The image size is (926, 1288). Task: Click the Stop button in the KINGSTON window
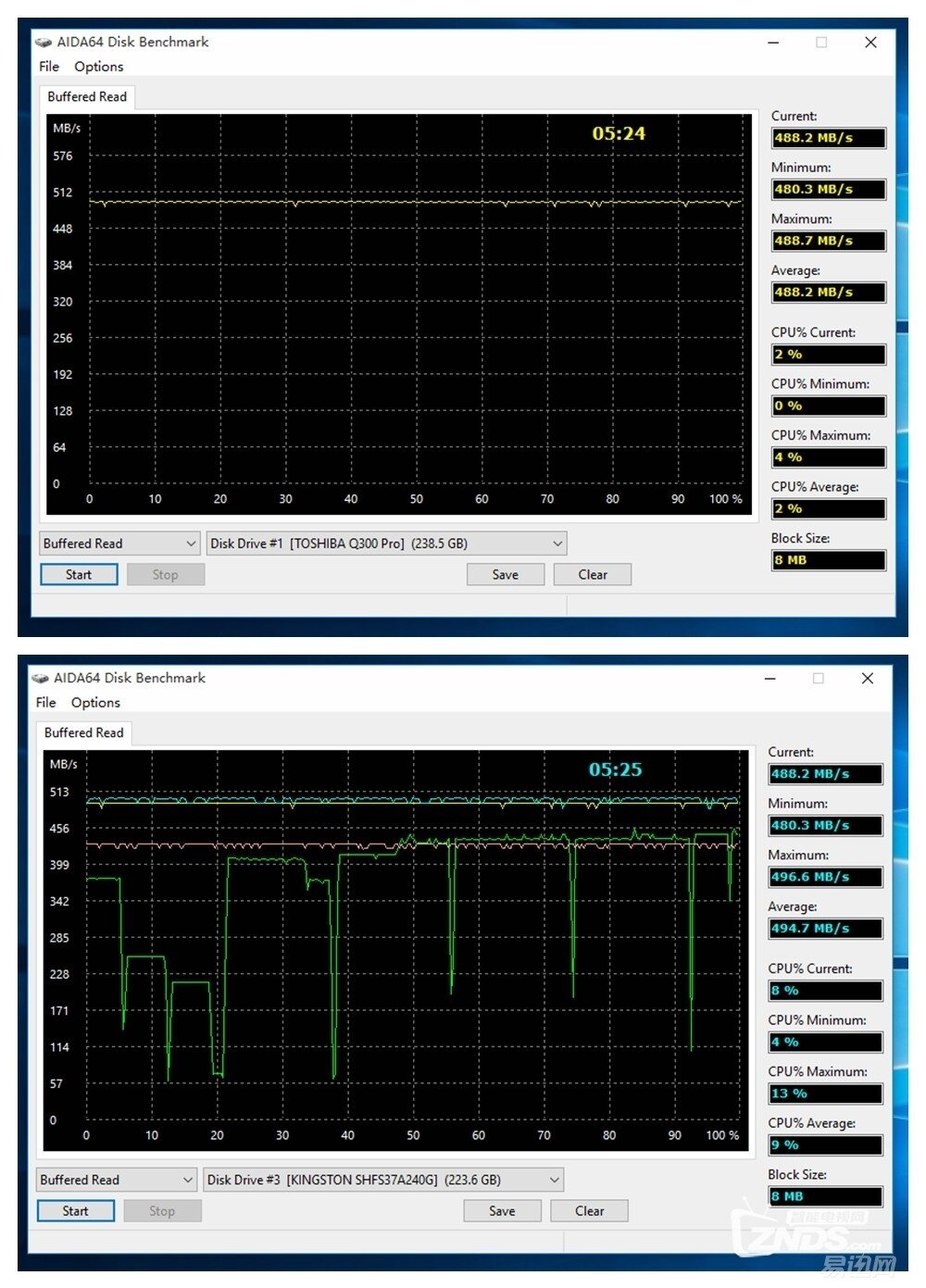click(x=162, y=1211)
